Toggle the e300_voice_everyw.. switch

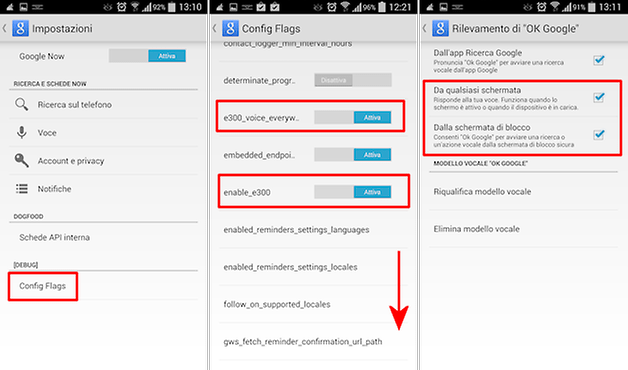[x=352, y=117]
